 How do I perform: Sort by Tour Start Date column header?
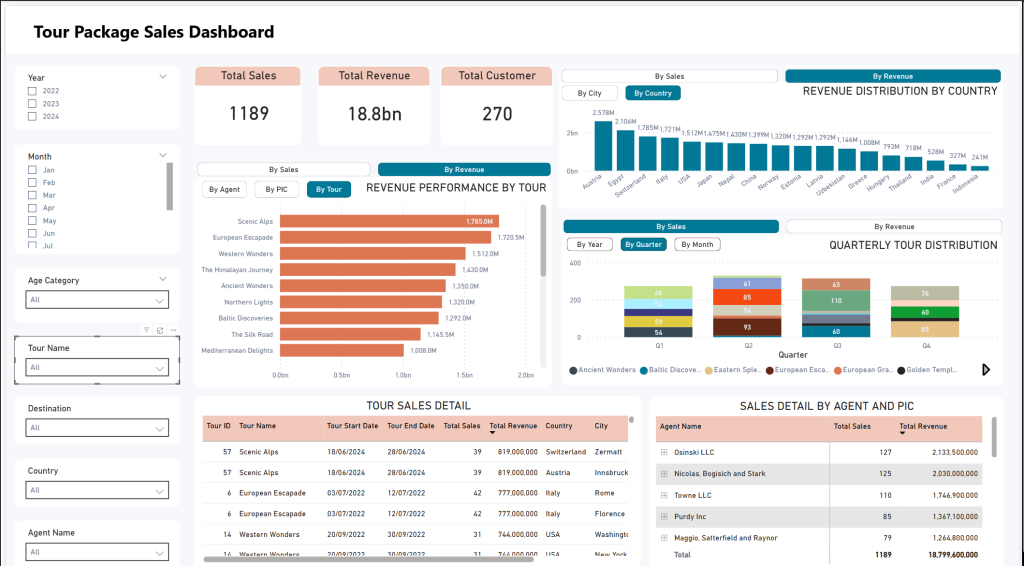point(353,426)
